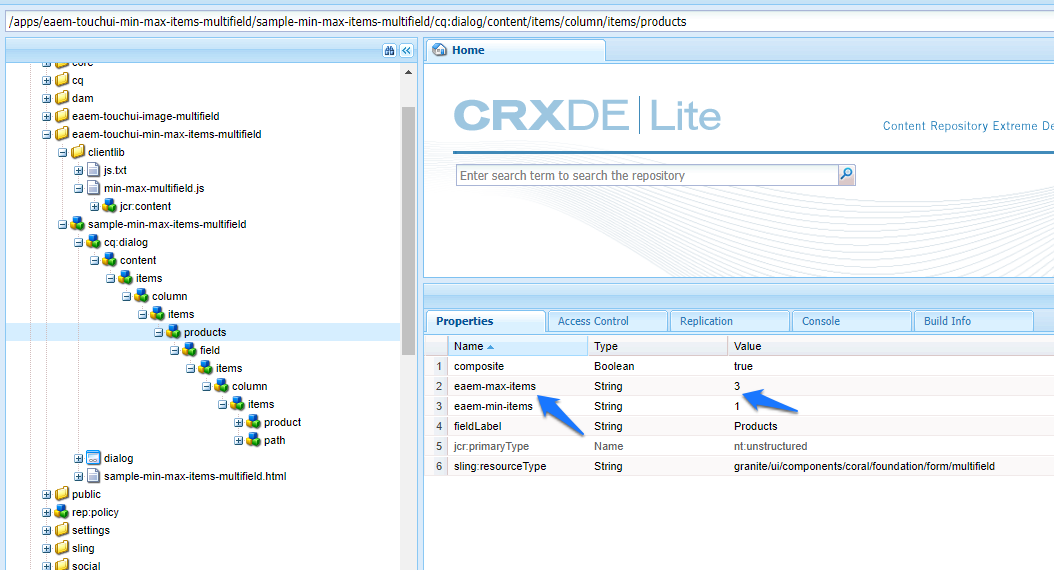1054x570 pixels.
Task: Click the min-max-multifield.js file icon
Action: pyautogui.click(x=94, y=188)
